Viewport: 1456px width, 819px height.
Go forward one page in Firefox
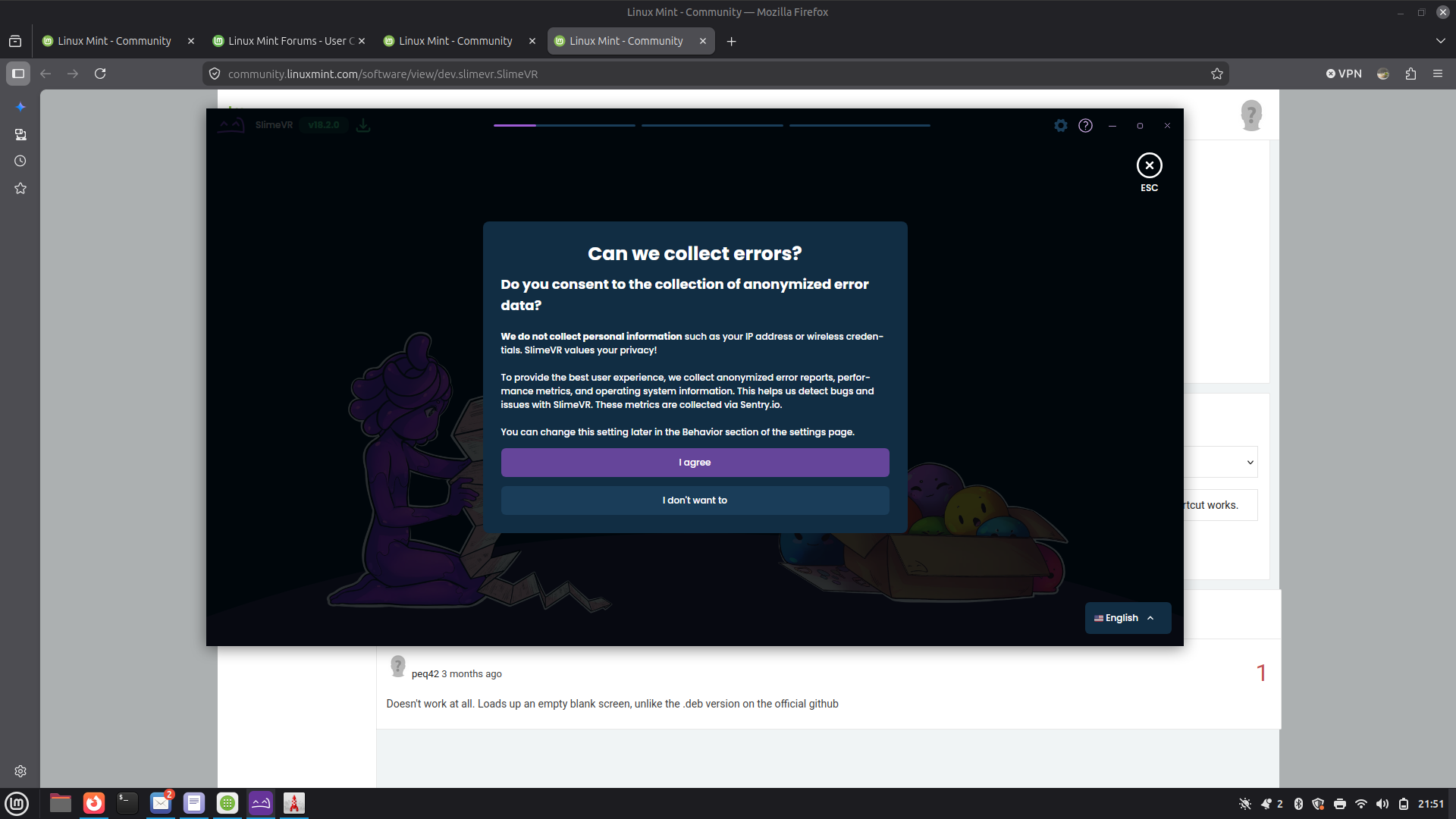tap(73, 74)
